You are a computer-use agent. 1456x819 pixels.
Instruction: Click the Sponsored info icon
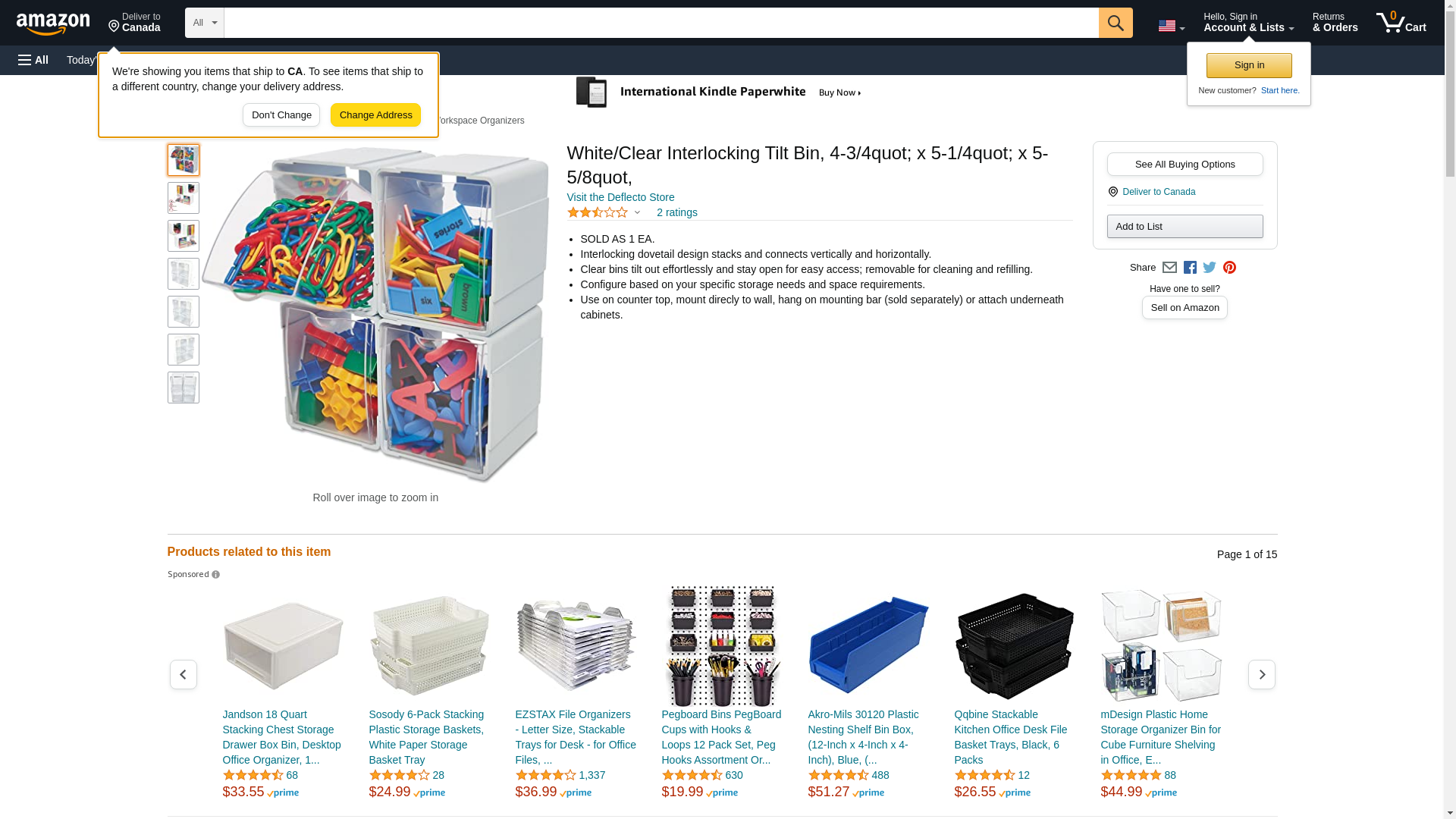216,575
